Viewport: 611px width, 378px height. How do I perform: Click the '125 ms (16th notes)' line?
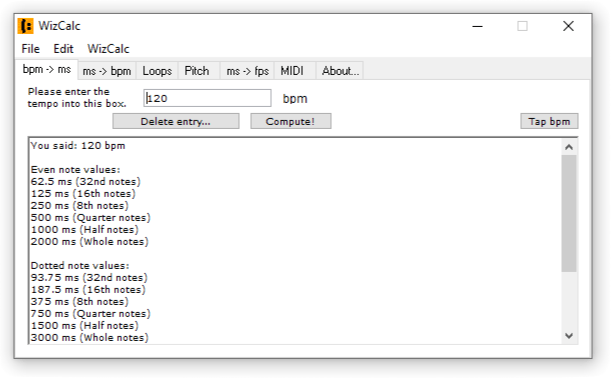(83, 194)
